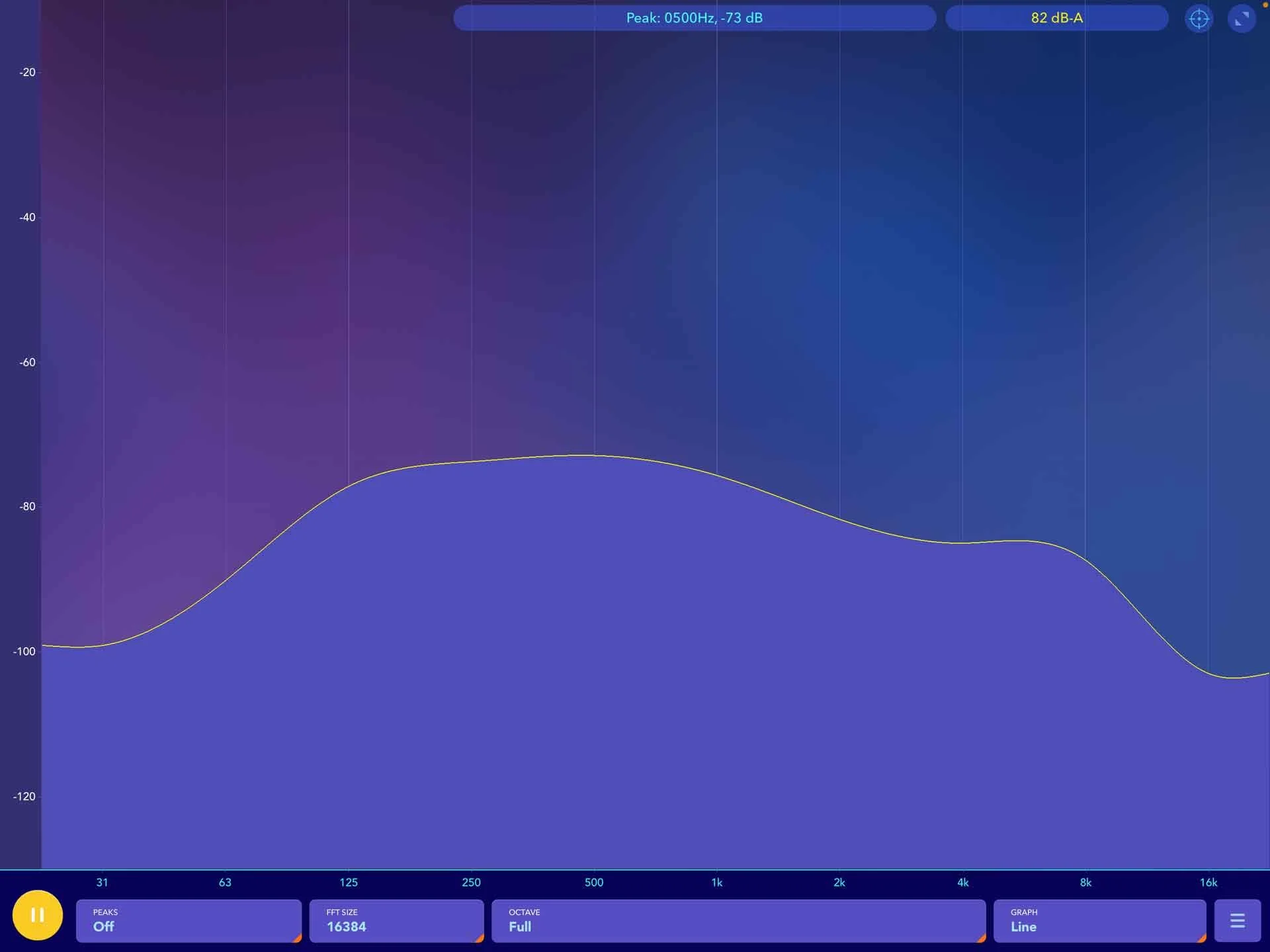Click the 500 frequency axis label
Viewport: 1270px width, 952px height.
click(594, 882)
